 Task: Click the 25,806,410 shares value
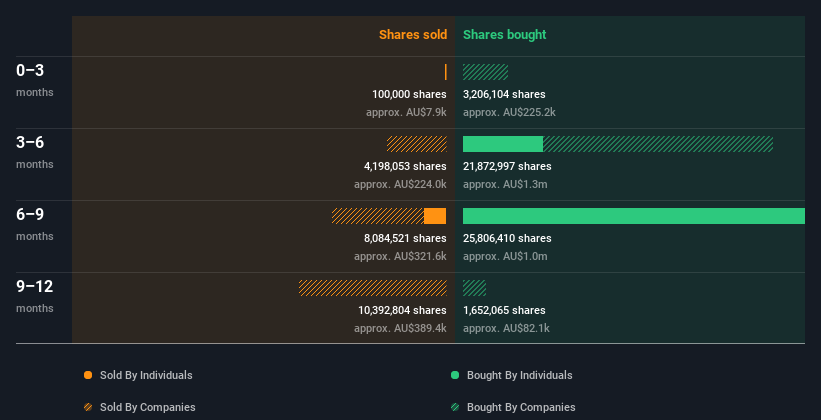[507, 238]
